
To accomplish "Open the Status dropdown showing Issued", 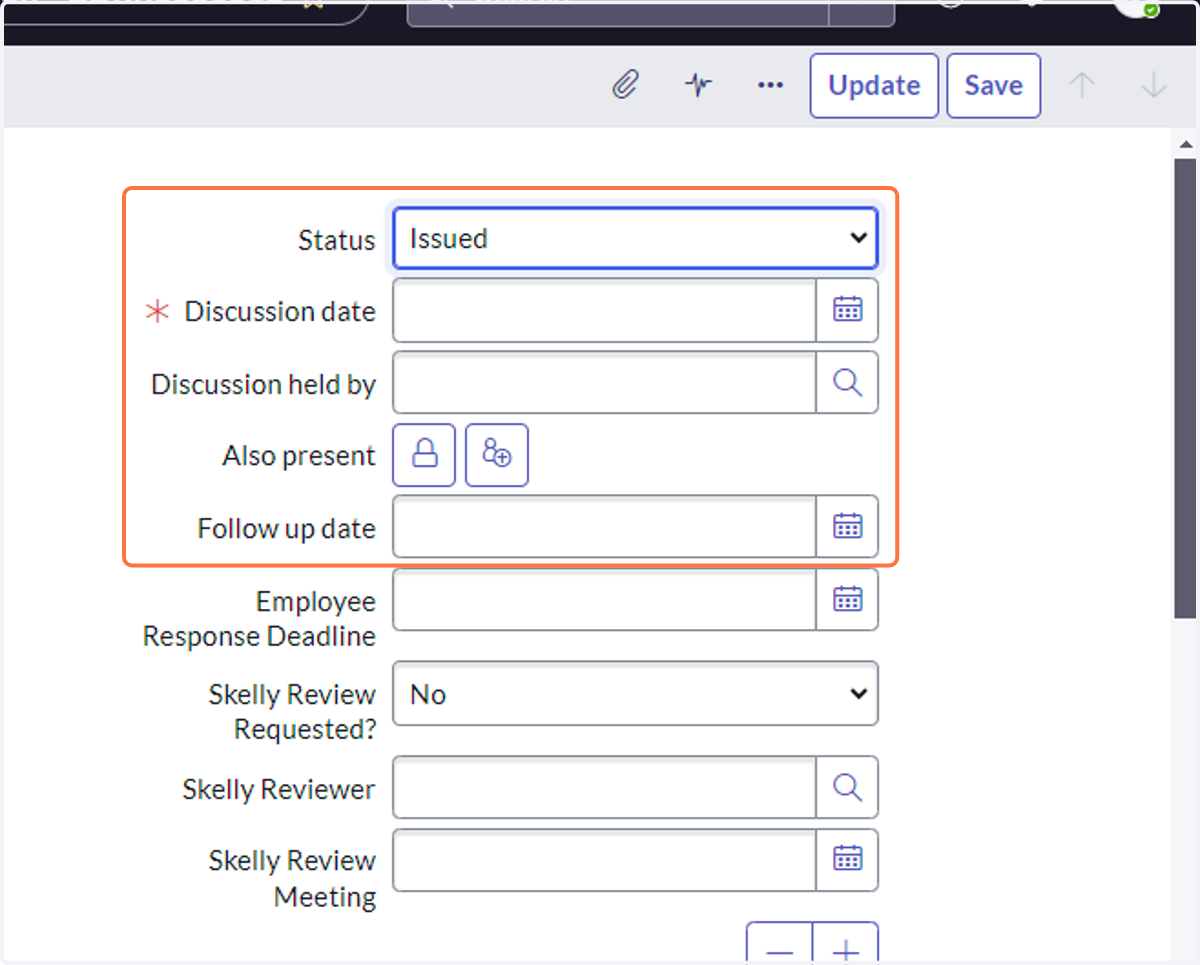I will pyautogui.click(x=636, y=238).
